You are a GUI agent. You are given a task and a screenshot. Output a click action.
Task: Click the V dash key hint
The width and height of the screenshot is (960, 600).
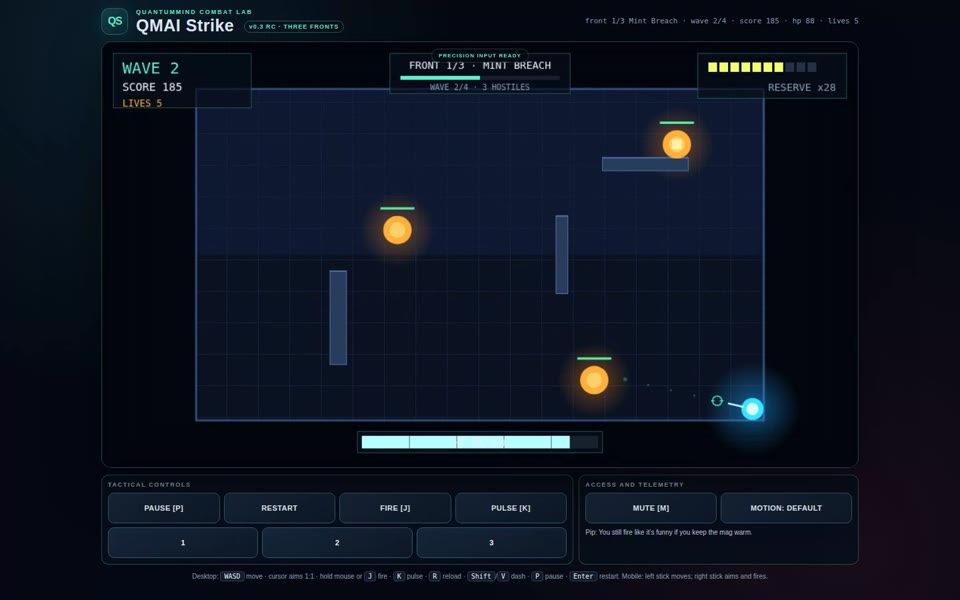coord(503,576)
